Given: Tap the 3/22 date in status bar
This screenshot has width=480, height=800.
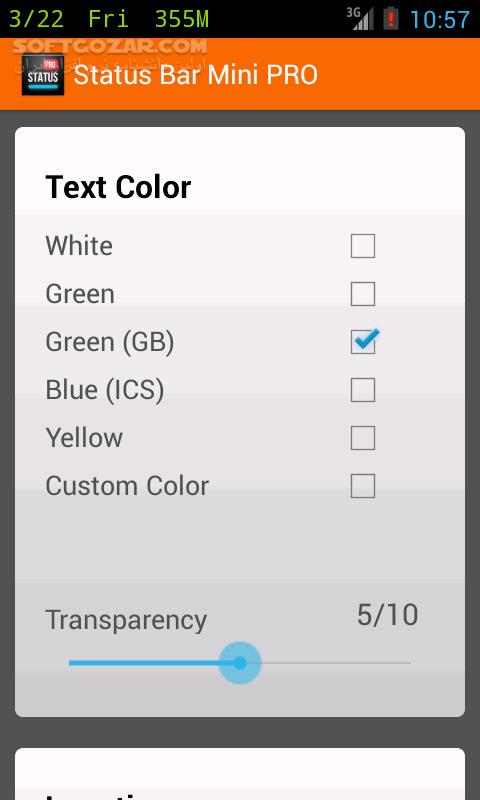Looking at the screenshot, I should tap(36, 20).
